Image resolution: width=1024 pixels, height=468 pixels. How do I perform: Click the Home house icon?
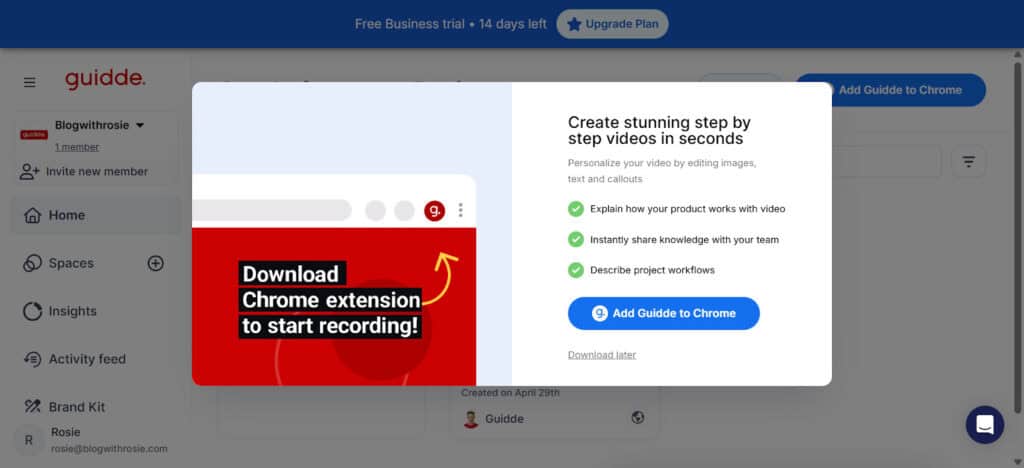pyautogui.click(x=32, y=215)
